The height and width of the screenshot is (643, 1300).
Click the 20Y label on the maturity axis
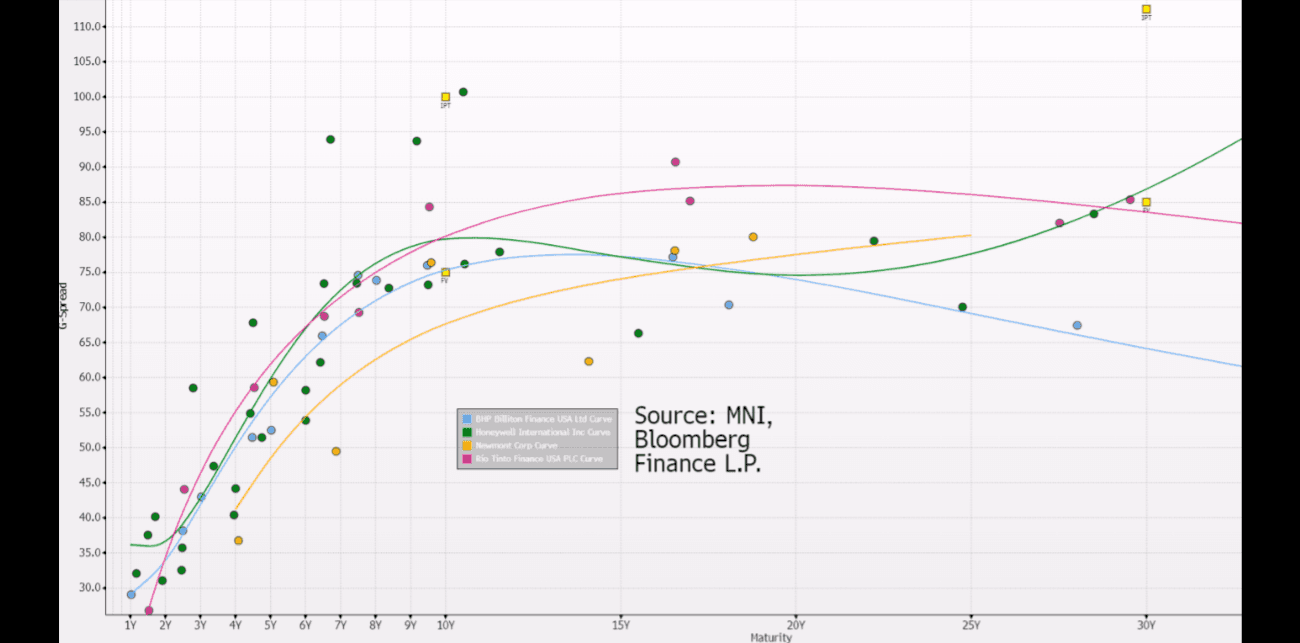[796, 625]
